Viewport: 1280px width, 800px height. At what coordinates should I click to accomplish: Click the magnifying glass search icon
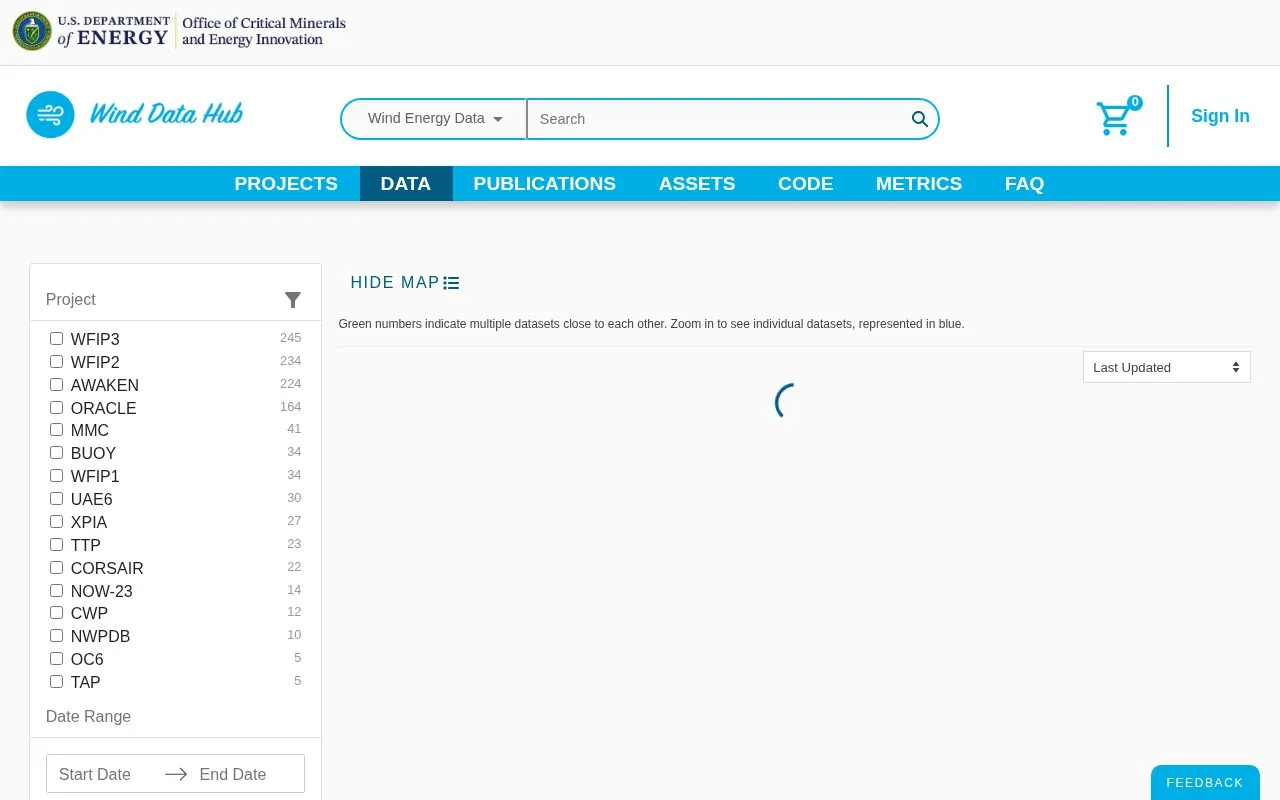point(920,119)
